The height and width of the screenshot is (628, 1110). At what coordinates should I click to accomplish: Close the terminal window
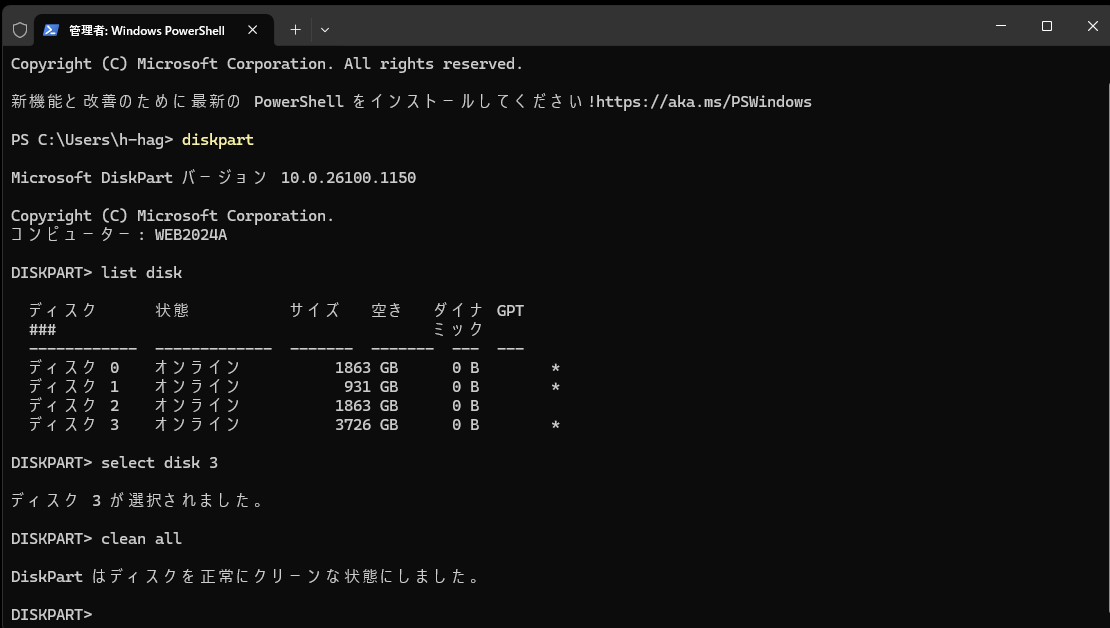[x=1092, y=25]
